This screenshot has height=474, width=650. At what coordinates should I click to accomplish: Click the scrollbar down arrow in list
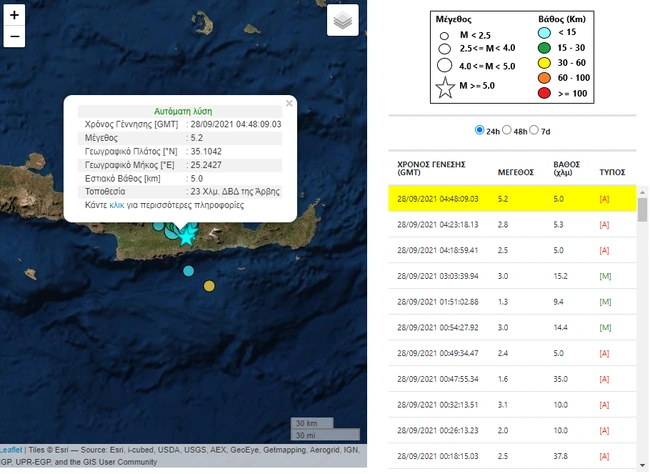(643, 465)
